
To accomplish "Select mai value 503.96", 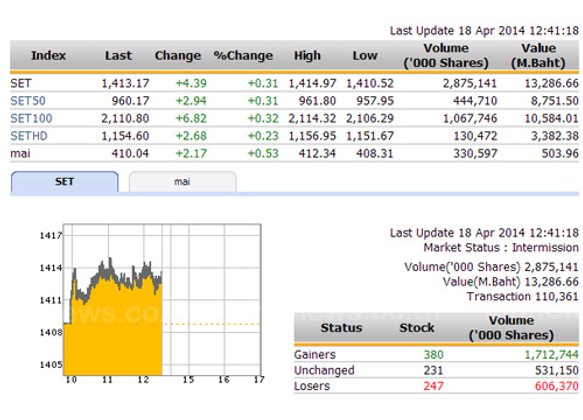I will tap(560, 153).
